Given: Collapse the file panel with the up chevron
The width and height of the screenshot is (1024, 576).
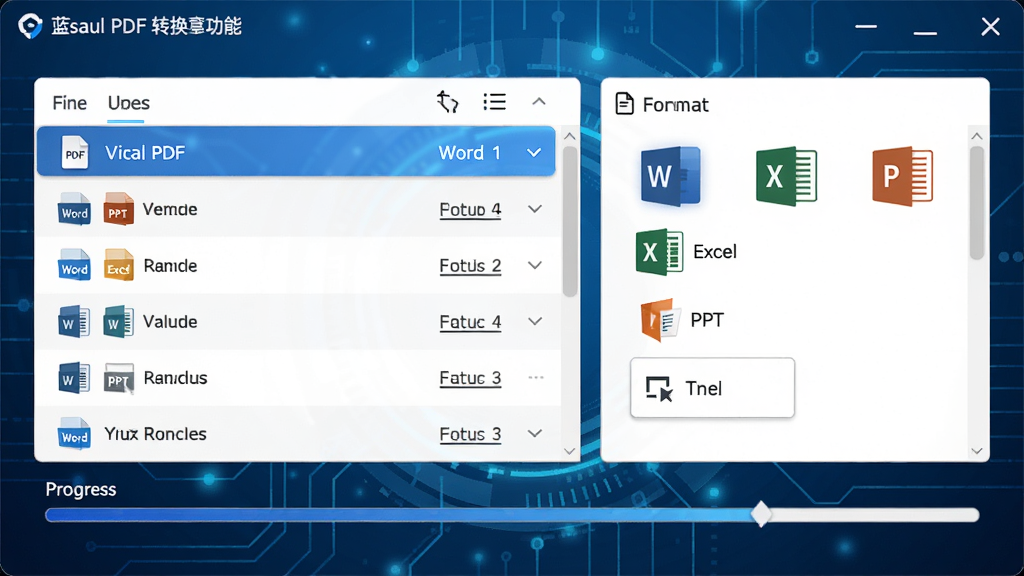Looking at the screenshot, I should point(539,102).
